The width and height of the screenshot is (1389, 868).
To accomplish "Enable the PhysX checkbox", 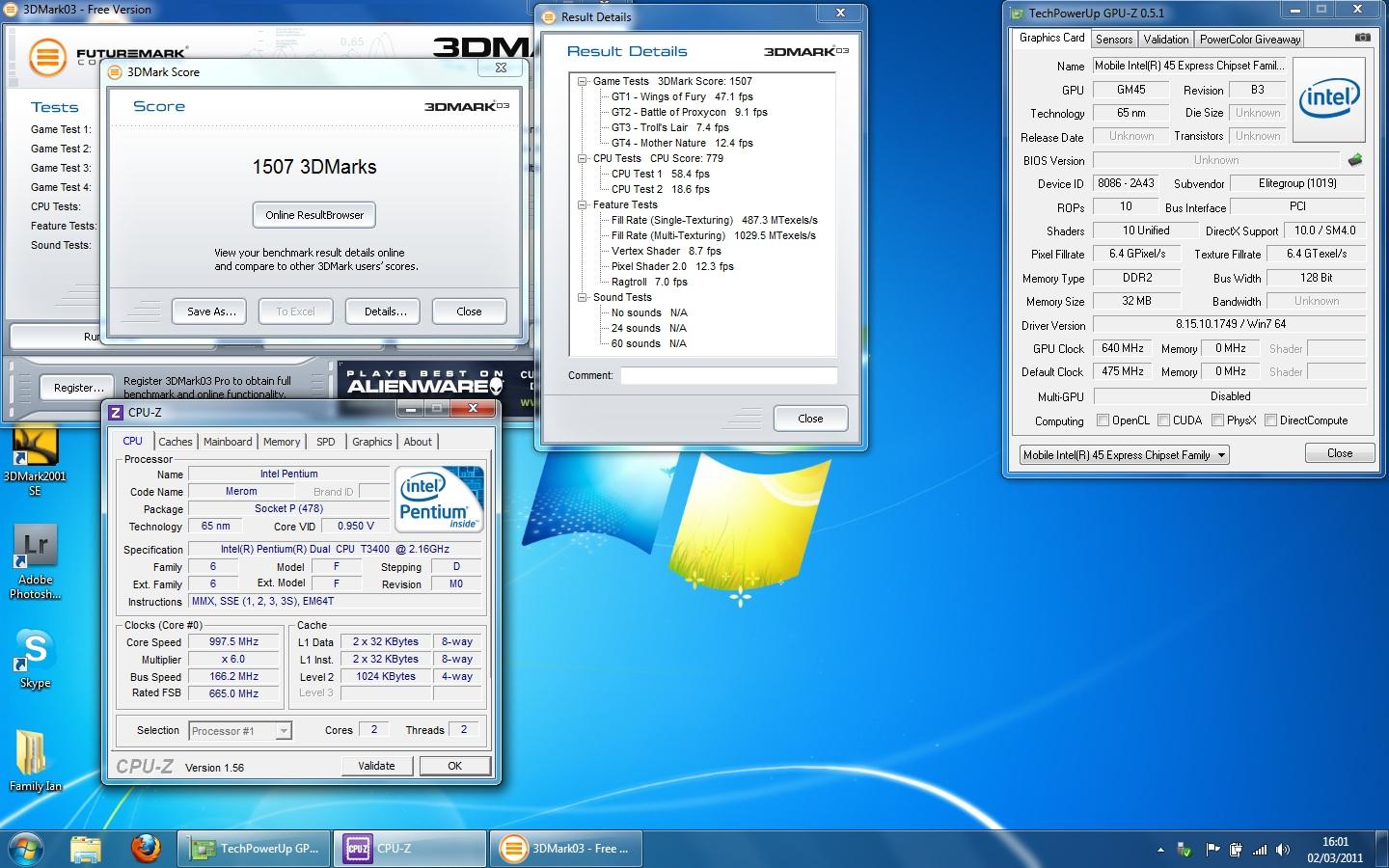I will point(1217,420).
